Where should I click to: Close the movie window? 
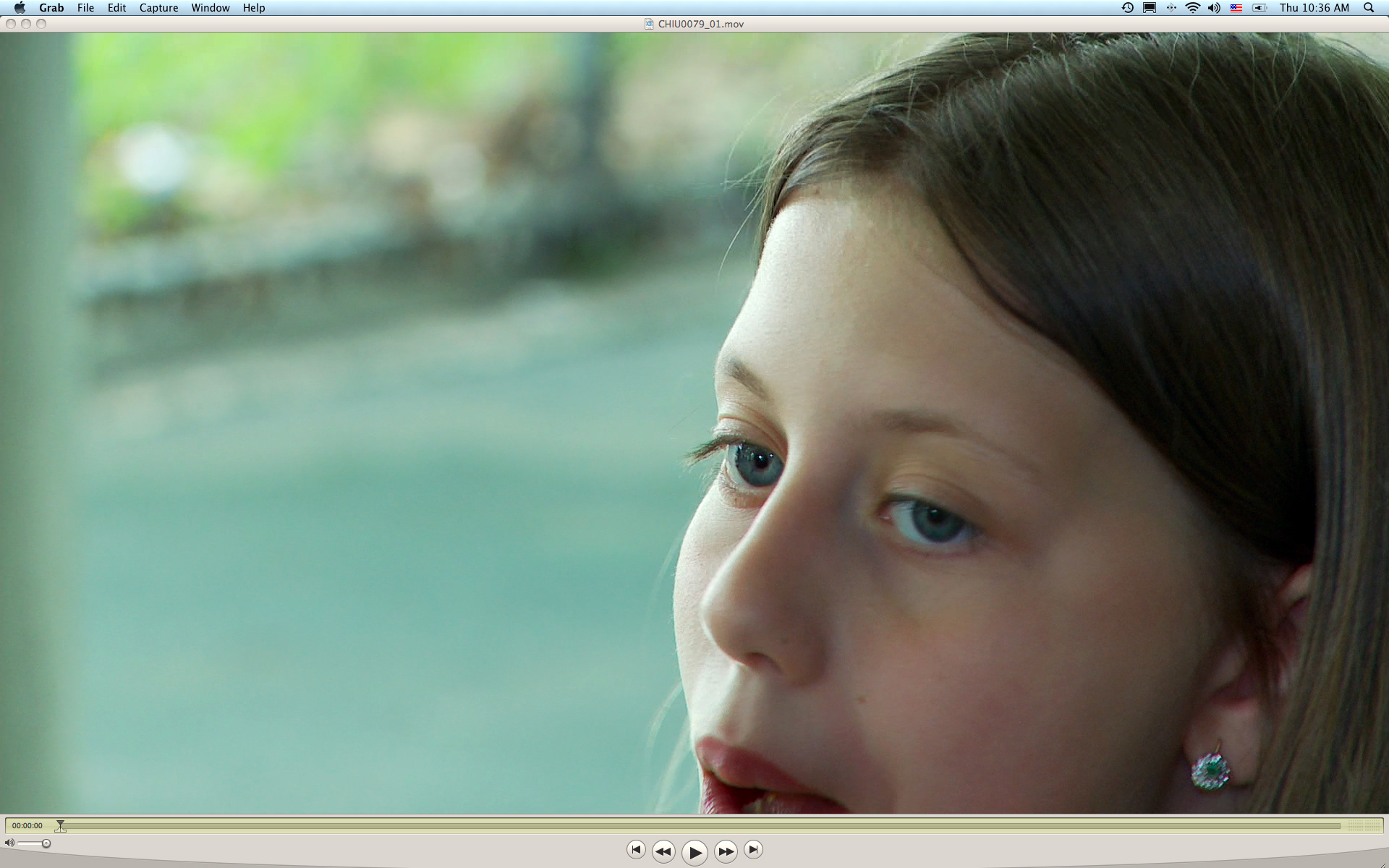11,24
